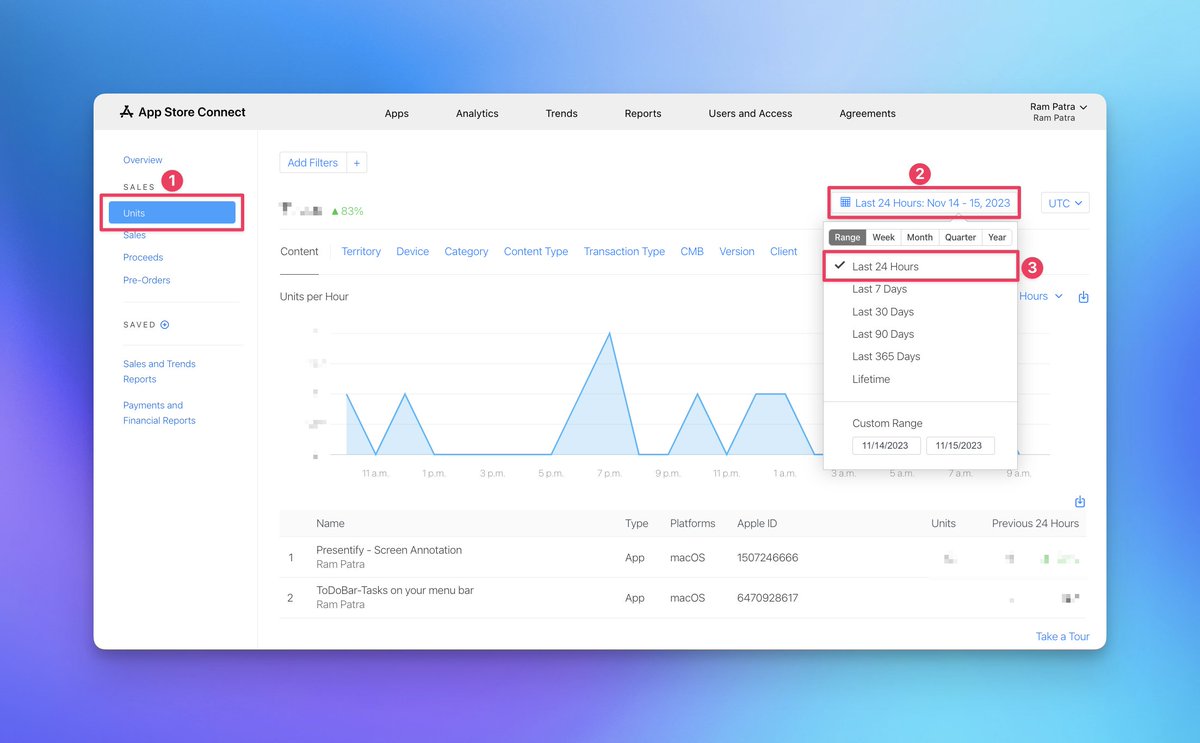Click the Type column header
The image size is (1200, 743).
pos(637,524)
